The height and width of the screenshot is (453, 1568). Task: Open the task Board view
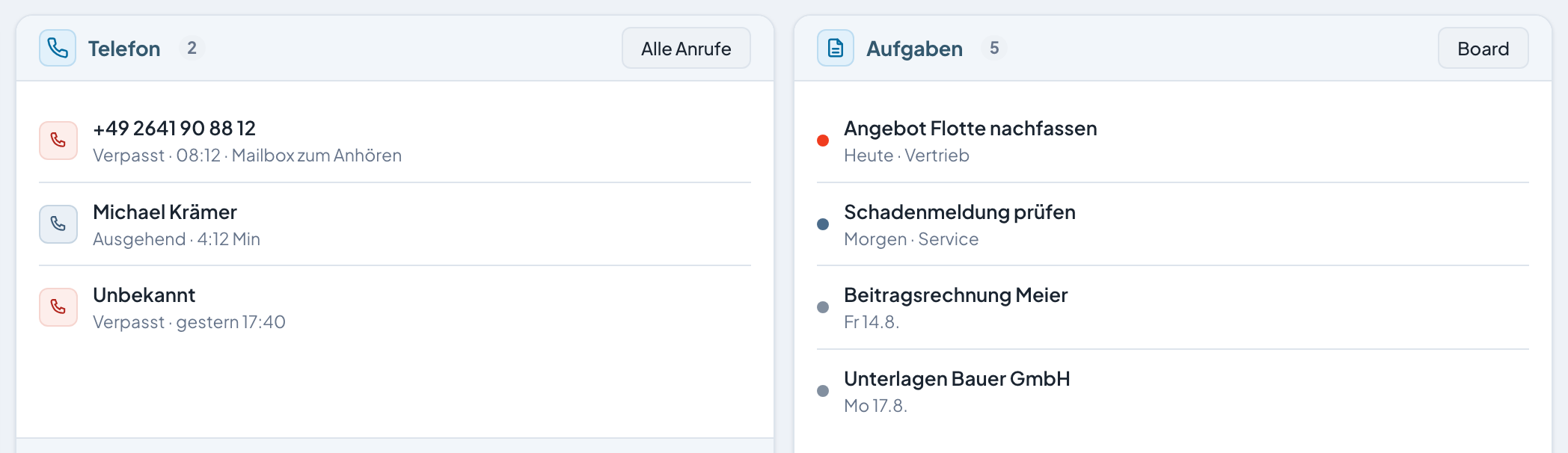[x=1483, y=48]
